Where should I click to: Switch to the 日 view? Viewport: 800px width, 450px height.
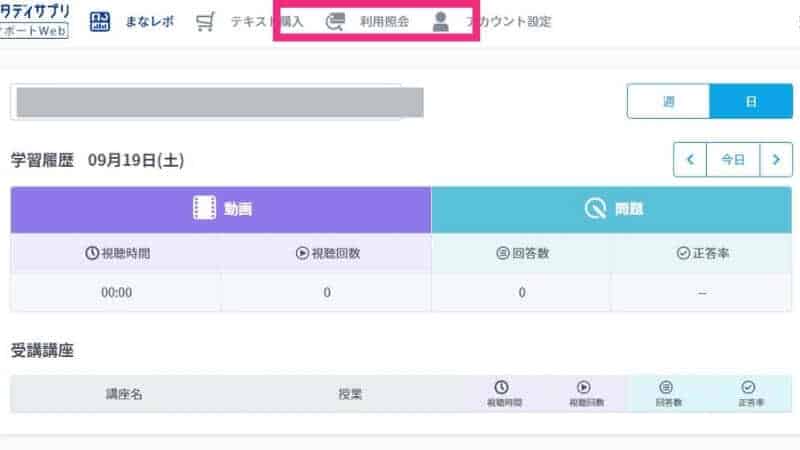click(751, 102)
